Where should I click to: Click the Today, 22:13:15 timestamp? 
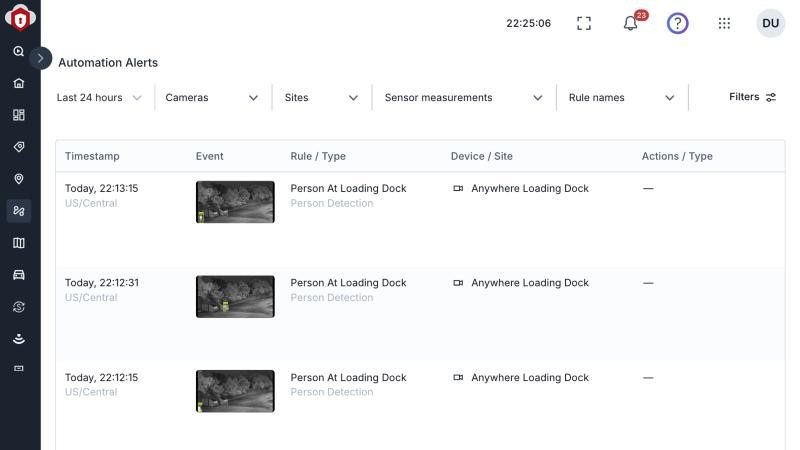click(x=102, y=188)
